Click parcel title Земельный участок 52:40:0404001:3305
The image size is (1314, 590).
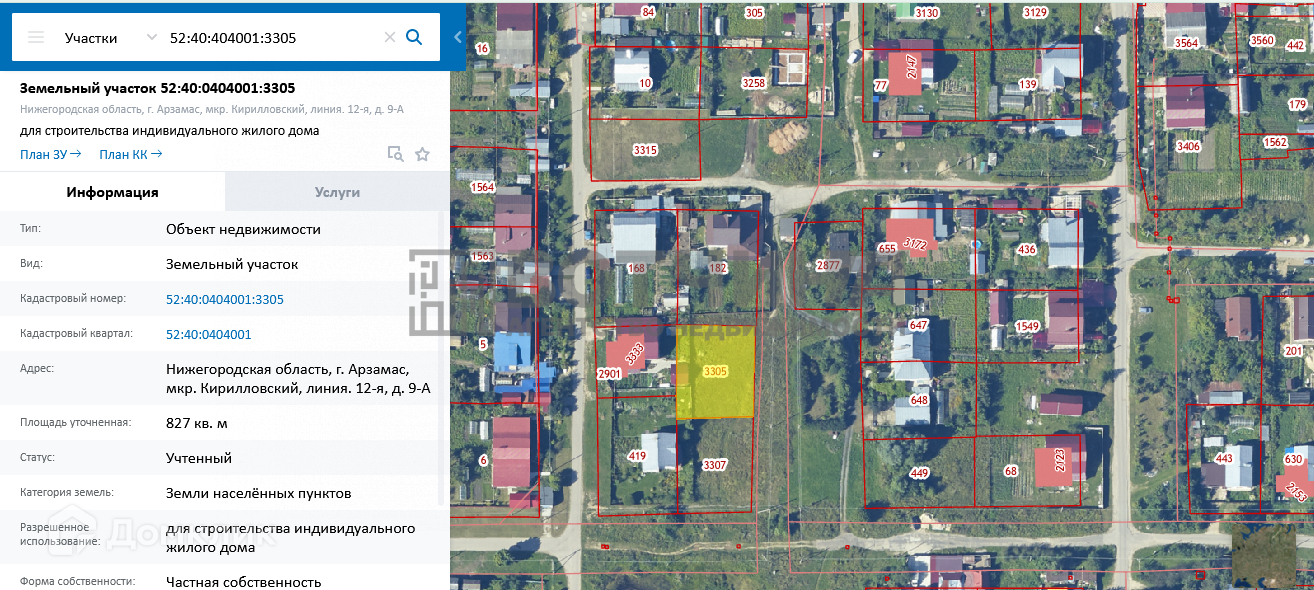coord(157,88)
